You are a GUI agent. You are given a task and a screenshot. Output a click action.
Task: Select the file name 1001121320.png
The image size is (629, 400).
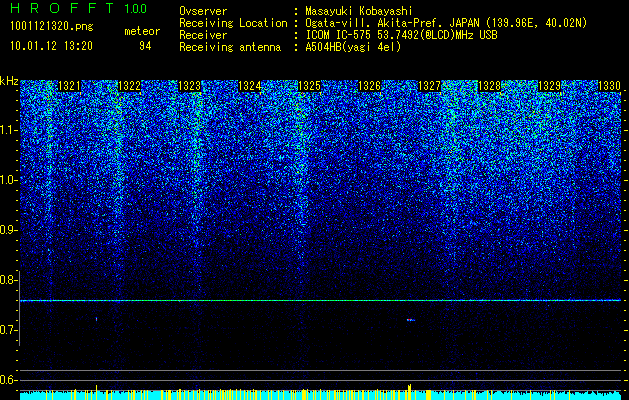[52, 27]
